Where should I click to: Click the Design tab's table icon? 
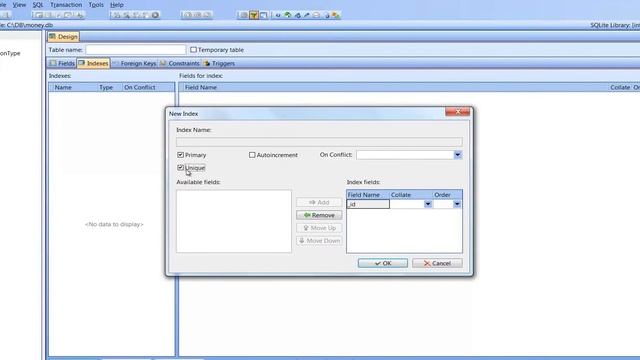coord(52,36)
